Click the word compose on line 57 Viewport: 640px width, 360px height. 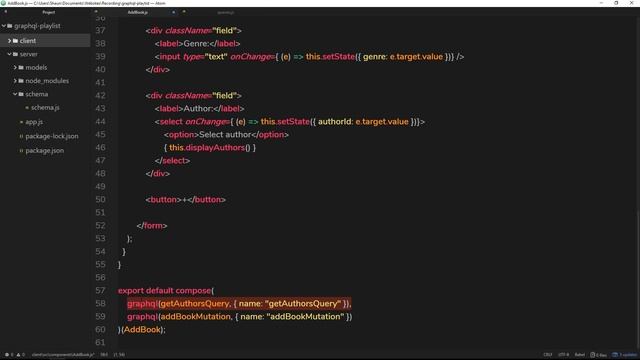point(193,291)
